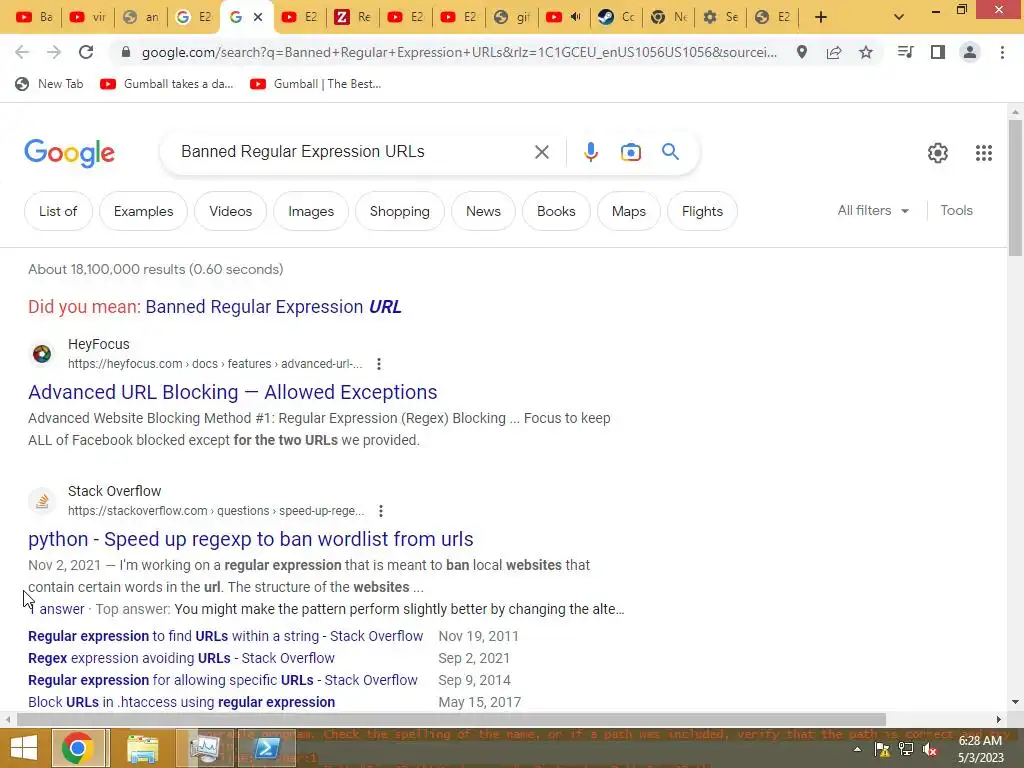The image size is (1024, 768).
Task: Click the address bar URL
Action: [459, 52]
